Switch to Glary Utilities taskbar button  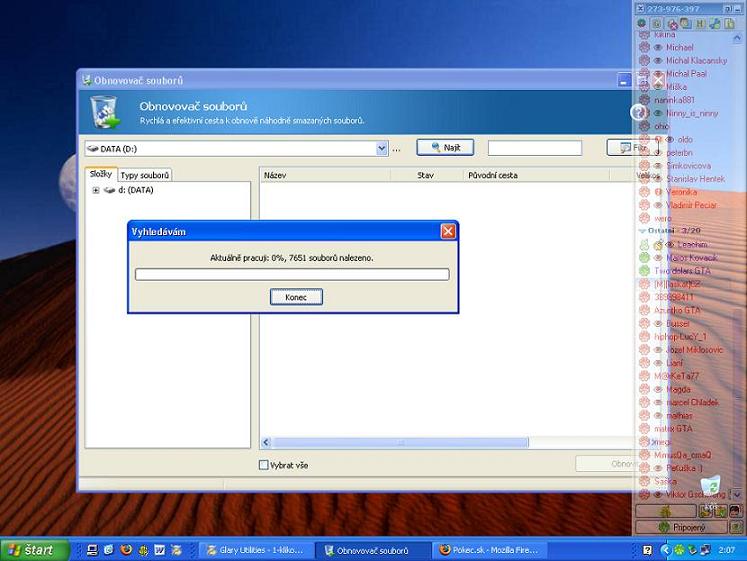point(256,550)
